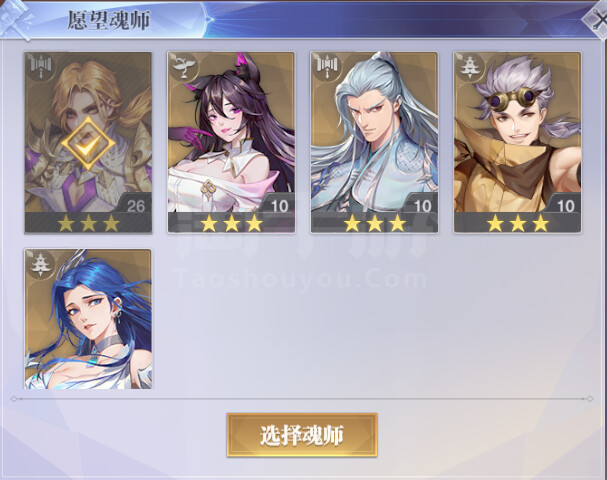The height and width of the screenshot is (480, 607).
Task: Click the three stars under goggles hero
Action: (x=518, y=223)
